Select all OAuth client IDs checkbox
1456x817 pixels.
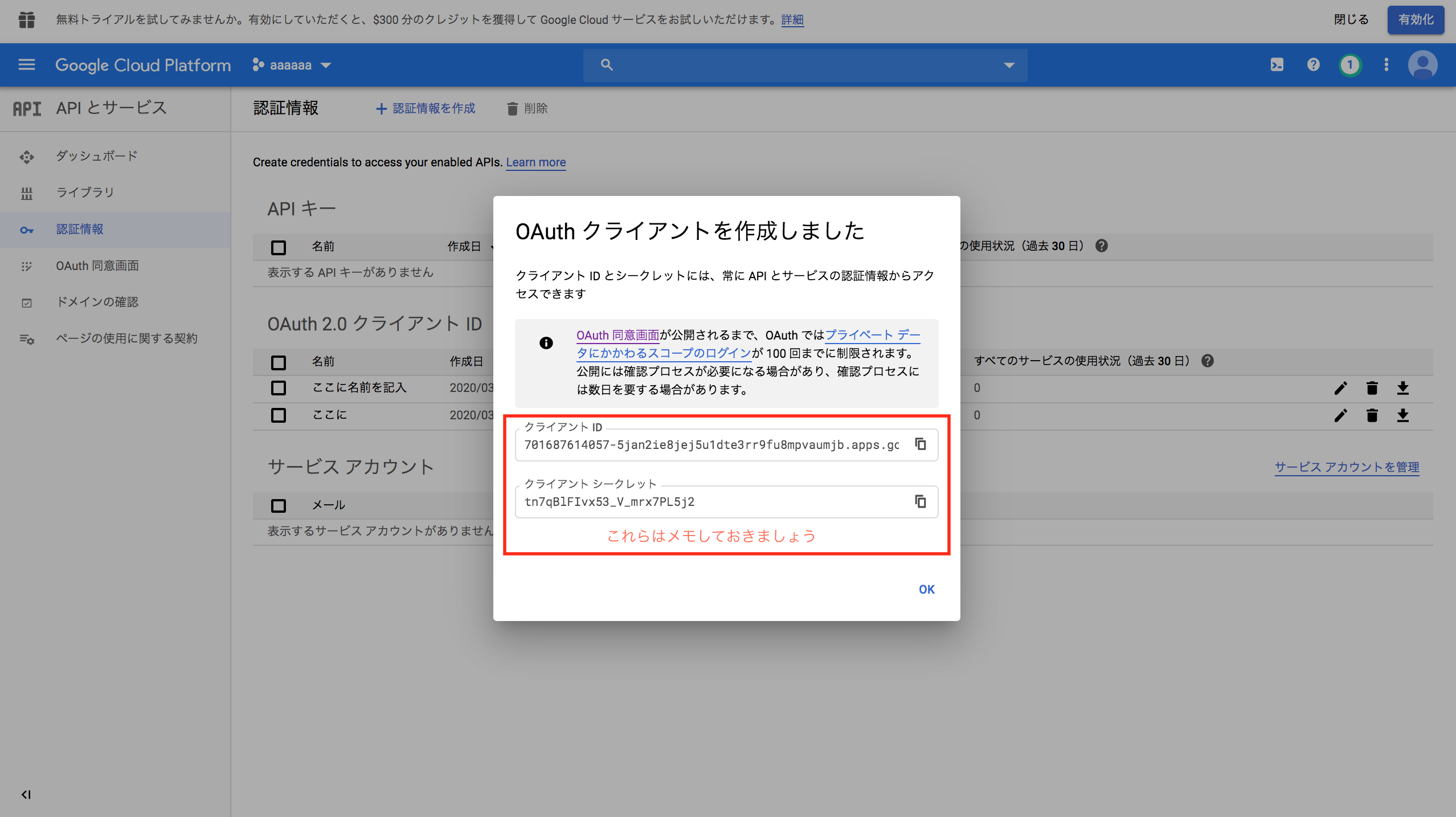click(279, 362)
